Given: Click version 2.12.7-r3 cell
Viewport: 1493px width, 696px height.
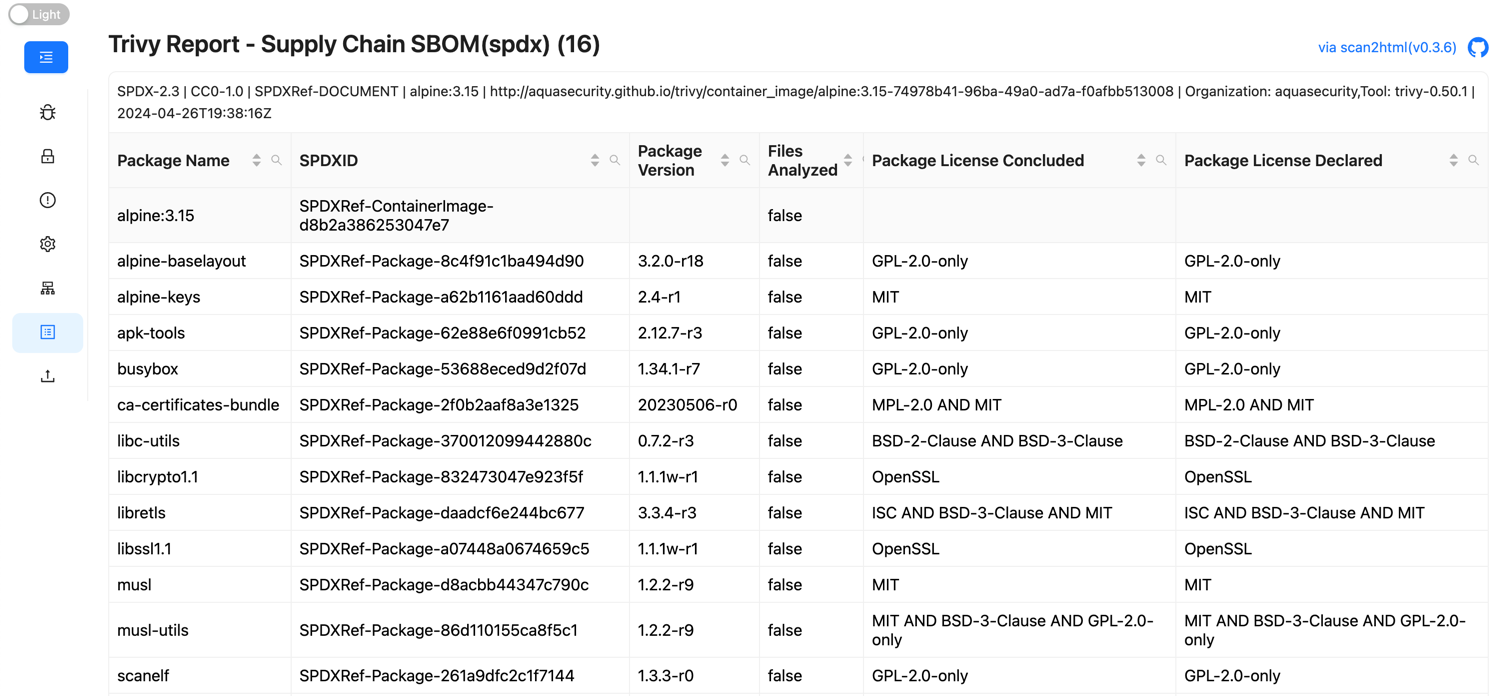Looking at the screenshot, I should tap(694, 333).
